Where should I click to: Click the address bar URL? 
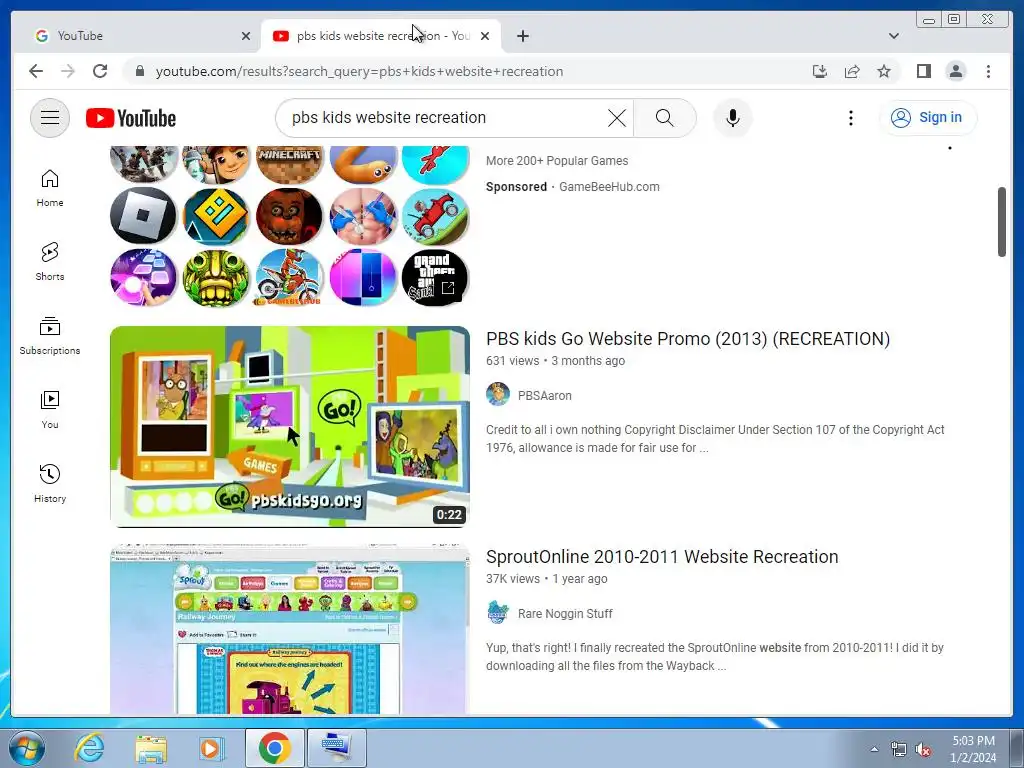359,71
